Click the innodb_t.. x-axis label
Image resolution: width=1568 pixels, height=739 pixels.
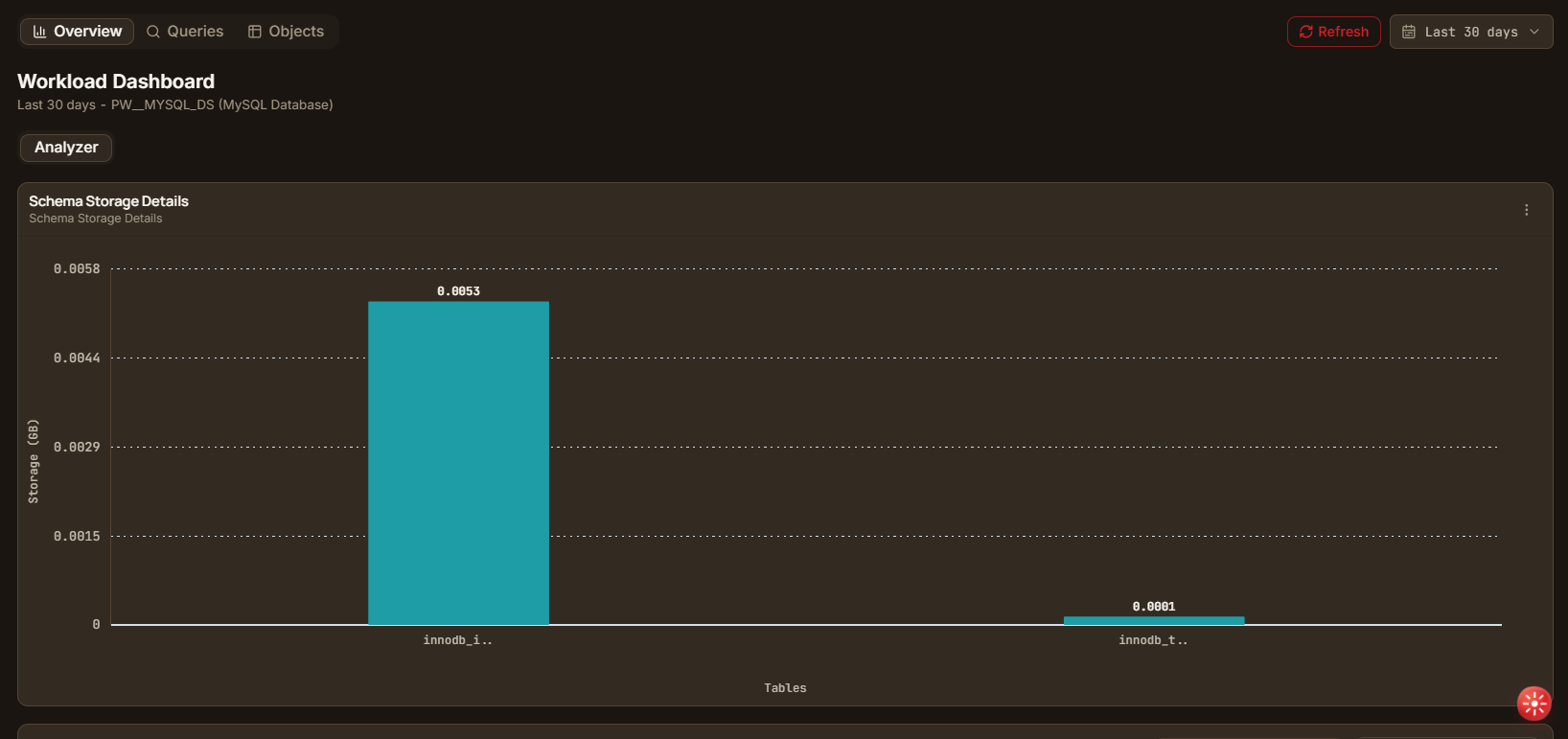1153,640
